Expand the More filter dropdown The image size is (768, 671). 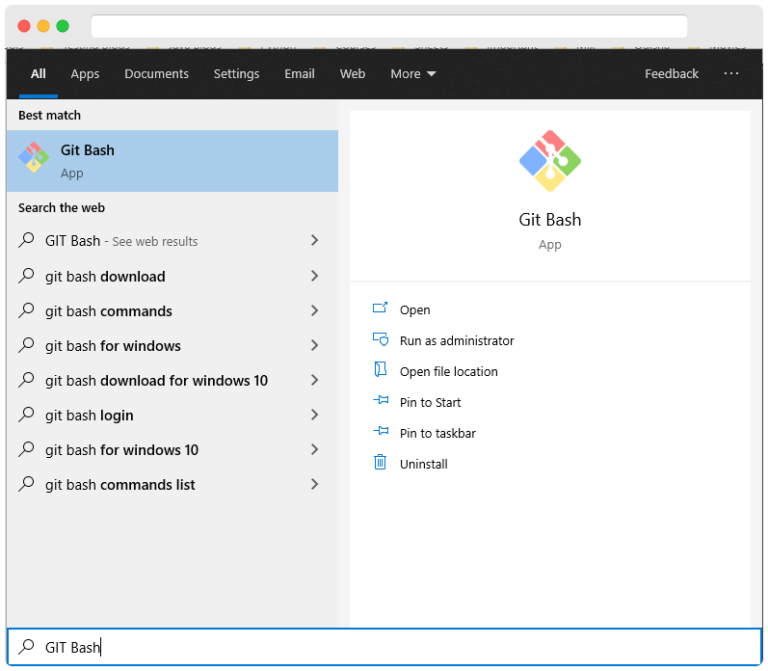[413, 74]
